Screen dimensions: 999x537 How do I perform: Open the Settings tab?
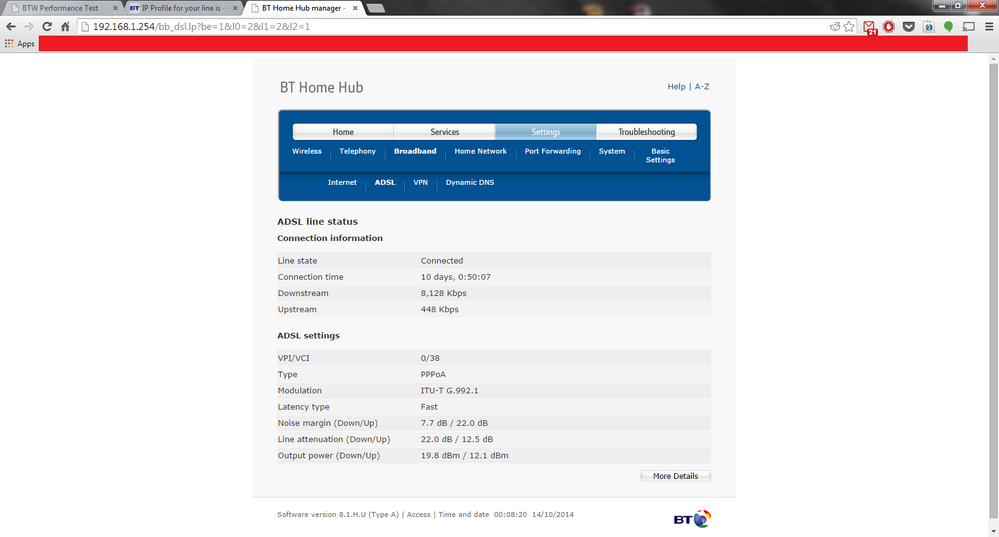coord(545,132)
